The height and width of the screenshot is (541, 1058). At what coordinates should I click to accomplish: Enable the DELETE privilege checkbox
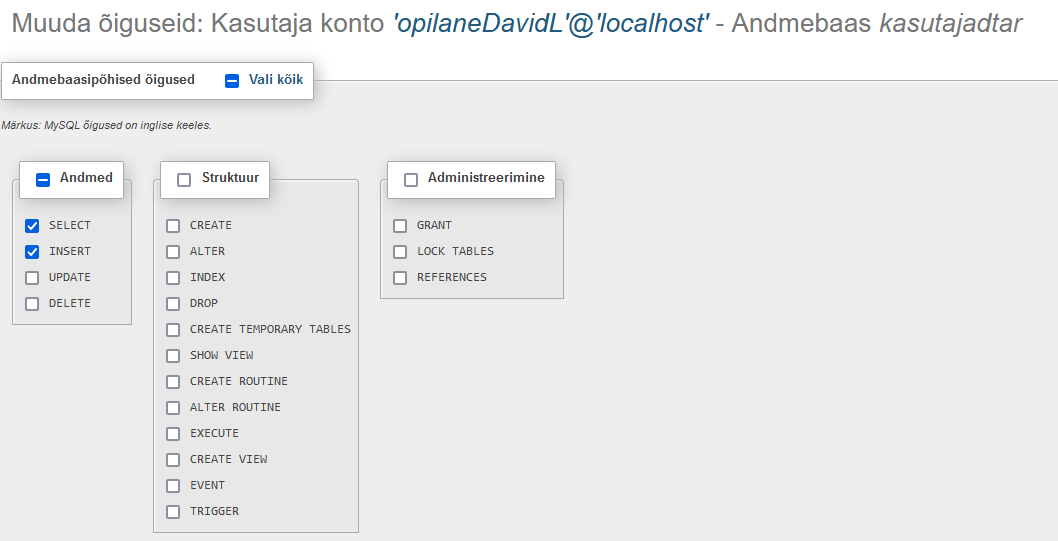coord(32,304)
